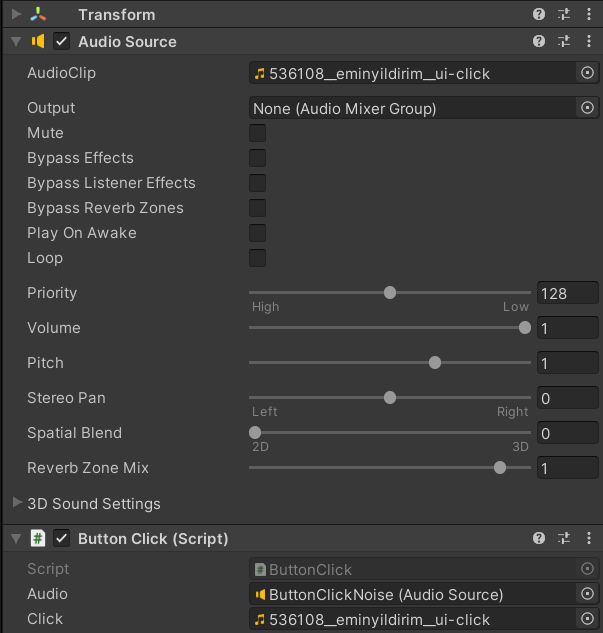Click the Priority value field
The width and height of the screenshot is (603, 633).
tap(567, 293)
